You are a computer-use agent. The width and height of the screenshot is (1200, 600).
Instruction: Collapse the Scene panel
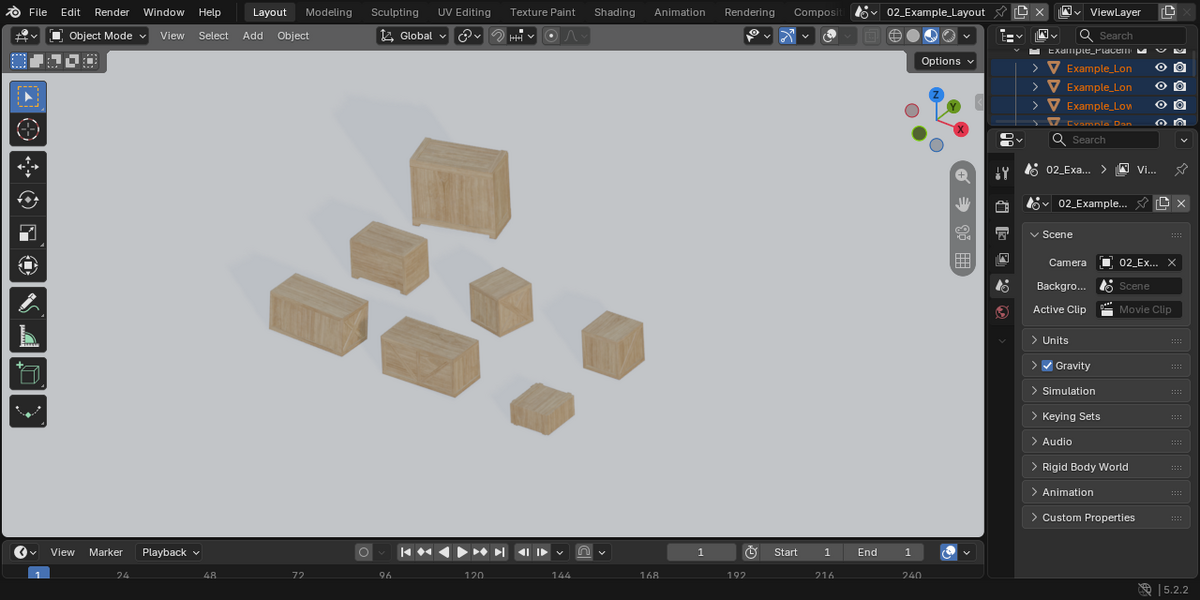[1107, 234]
